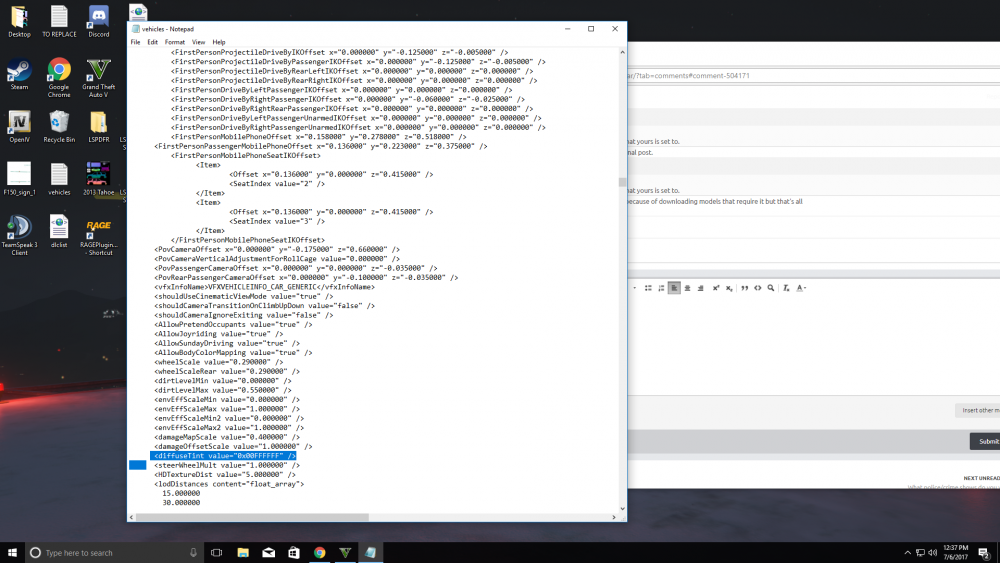The height and width of the screenshot is (563, 1000).
Task: Toggle left alignment in the reply editor
Action: pos(674,288)
